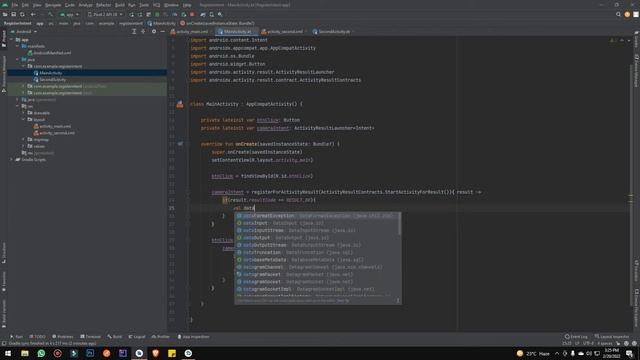Open Brave browser from the taskbar
Viewport: 640px width, 360px height.
pyautogui.click(x=156, y=353)
